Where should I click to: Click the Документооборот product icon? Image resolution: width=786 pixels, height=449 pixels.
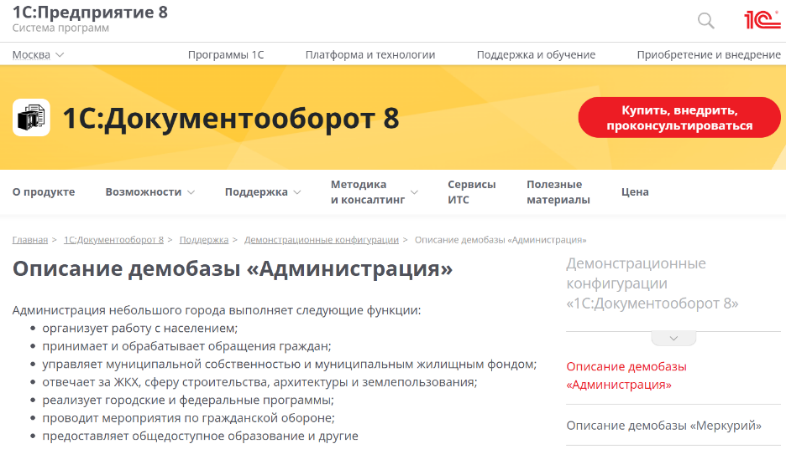[31, 118]
